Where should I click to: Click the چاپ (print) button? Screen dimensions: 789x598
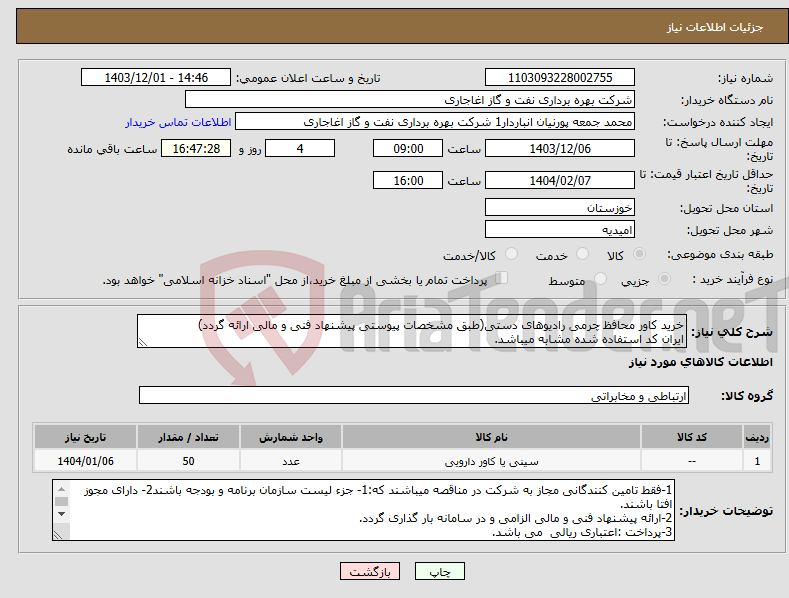(x=439, y=571)
